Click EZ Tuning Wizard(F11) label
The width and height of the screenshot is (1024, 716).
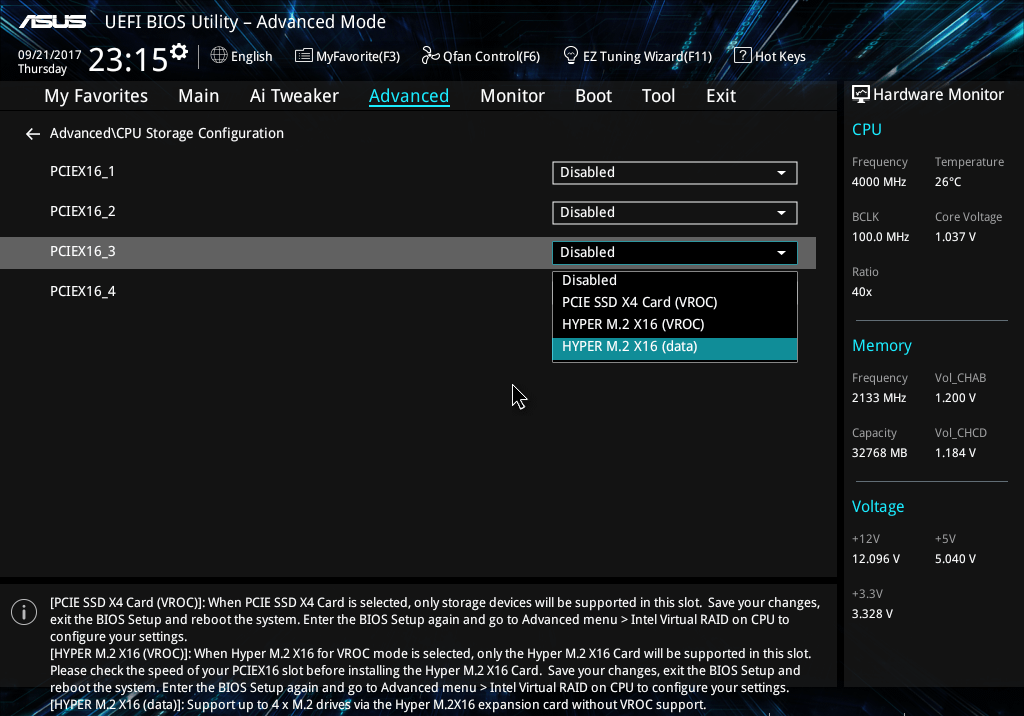coord(647,57)
